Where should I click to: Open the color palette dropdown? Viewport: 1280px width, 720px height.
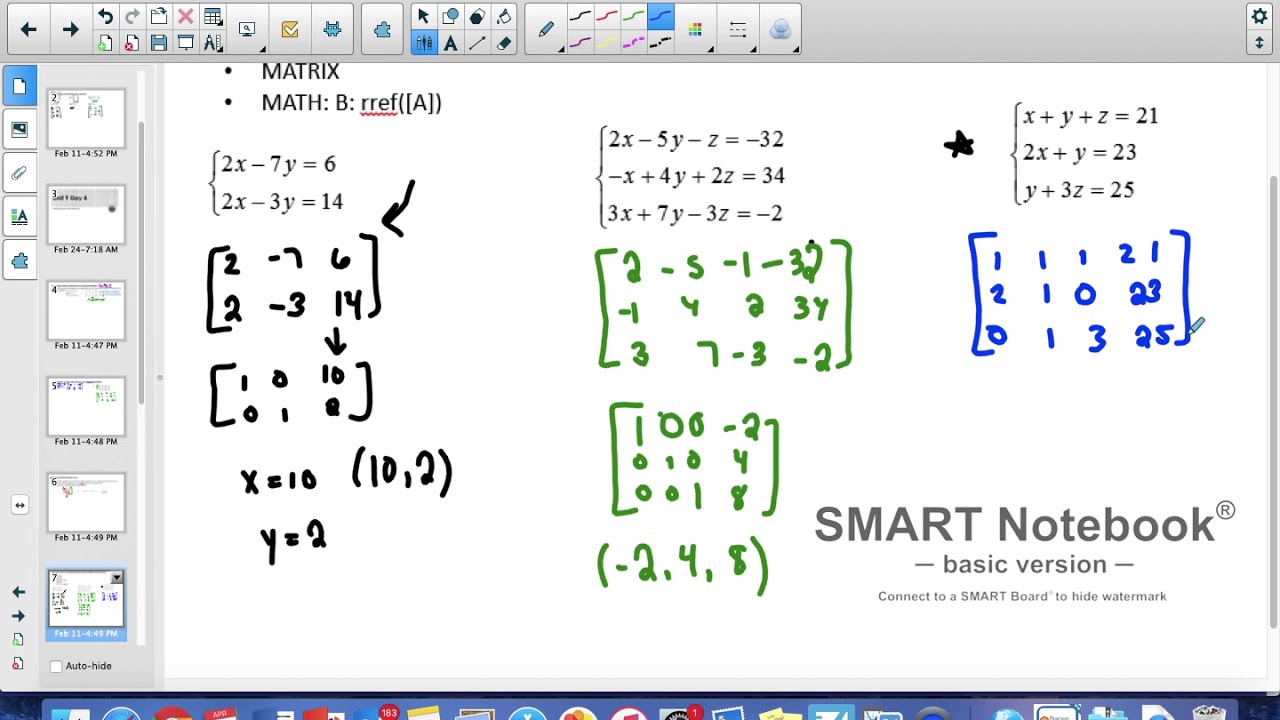coord(696,30)
